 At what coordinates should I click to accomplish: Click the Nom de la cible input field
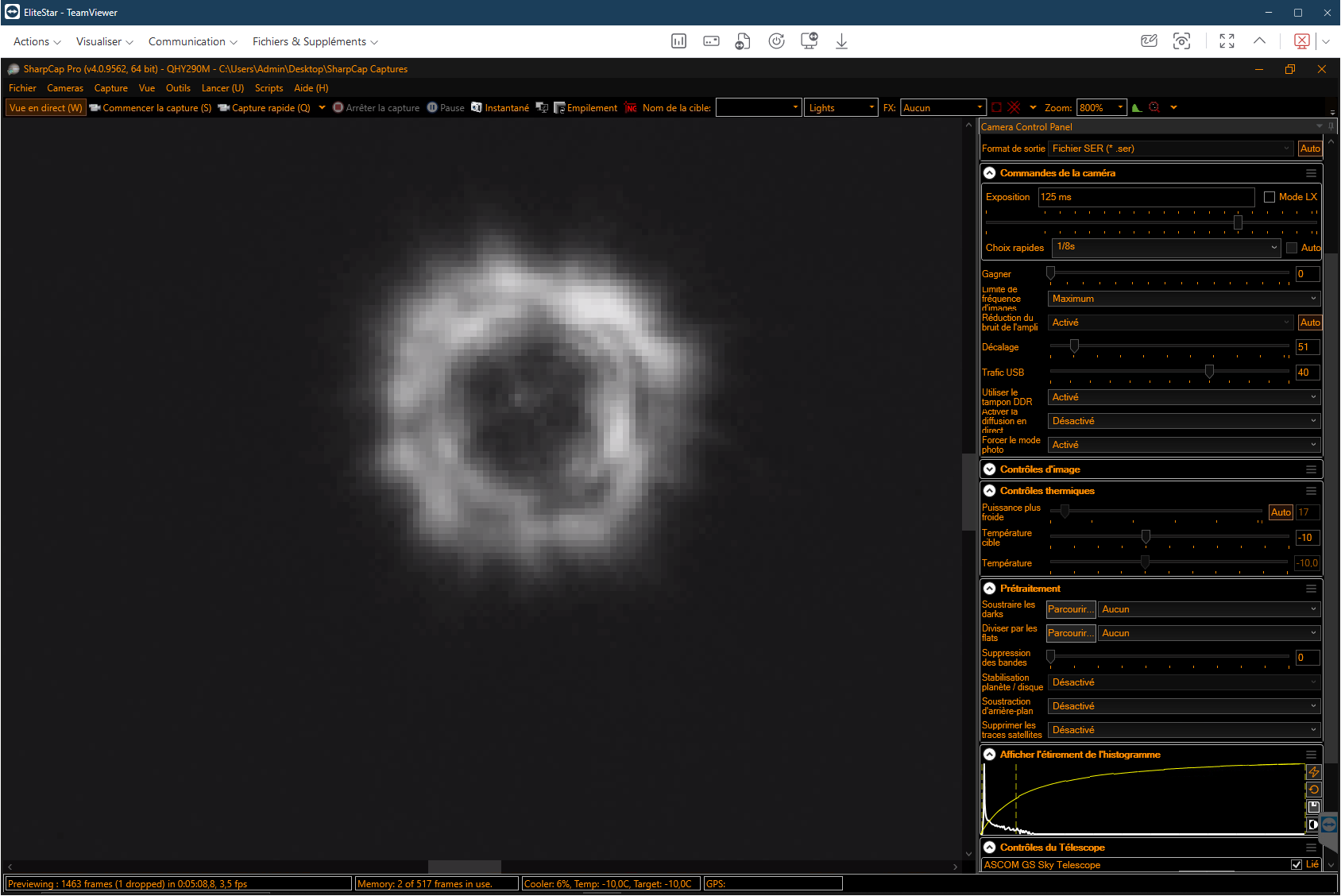pyautogui.click(x=758, y=107)
